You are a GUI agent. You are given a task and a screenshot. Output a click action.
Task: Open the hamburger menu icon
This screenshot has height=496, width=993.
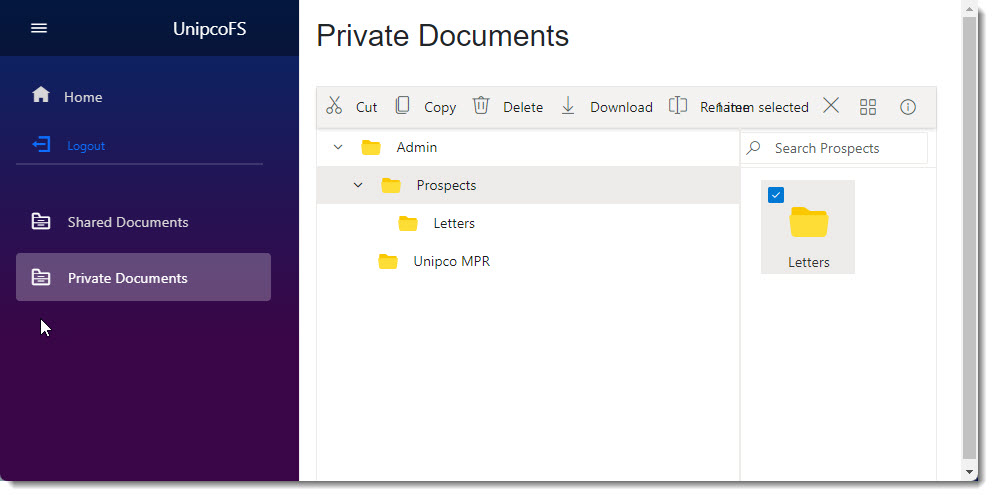coord(39,28)
